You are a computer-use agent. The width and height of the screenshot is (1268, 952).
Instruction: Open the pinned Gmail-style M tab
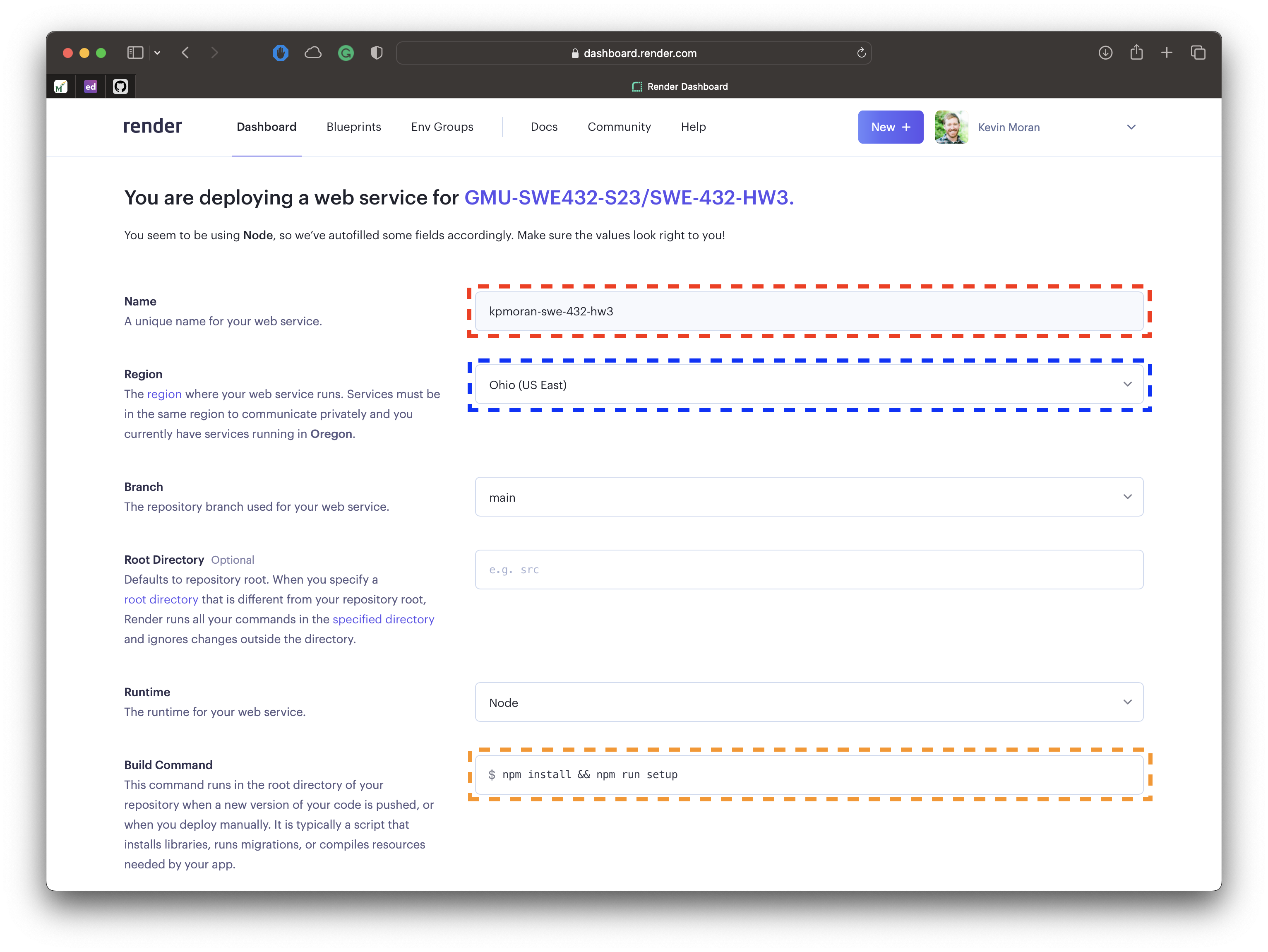[x=61, y=87]
